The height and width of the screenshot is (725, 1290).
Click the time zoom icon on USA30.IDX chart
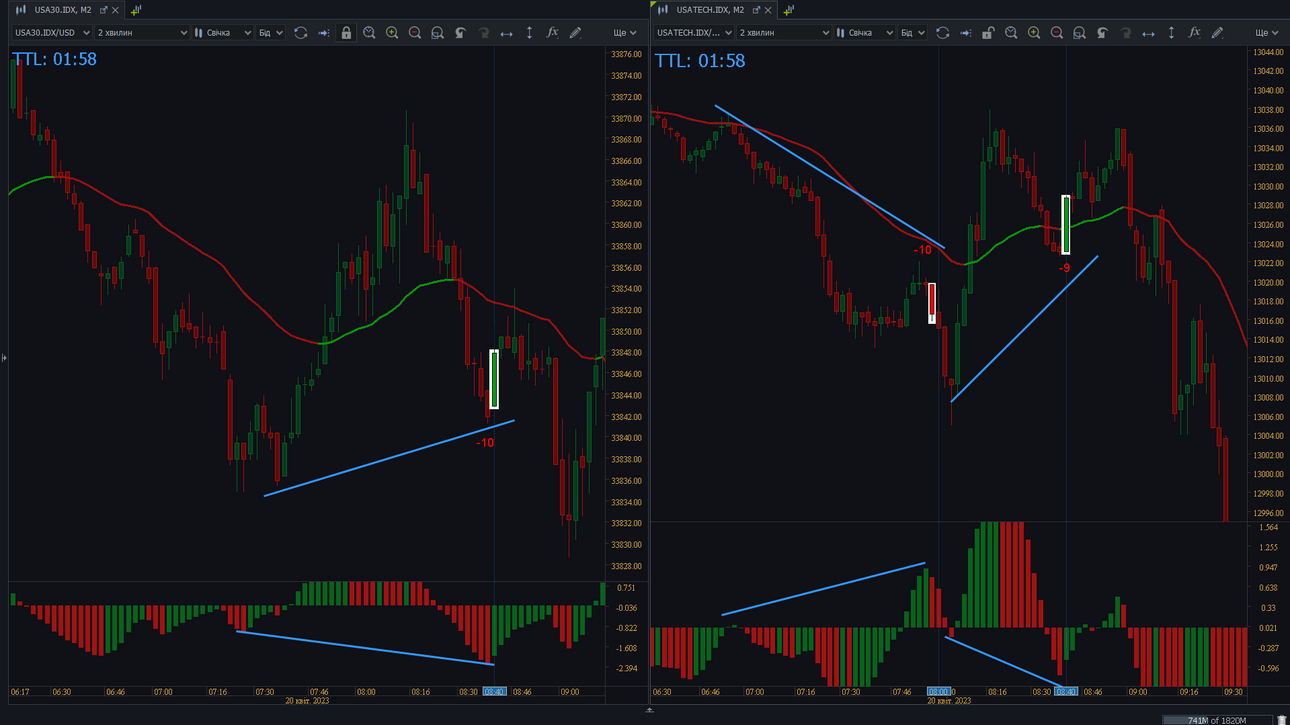(x=369, y=33)
